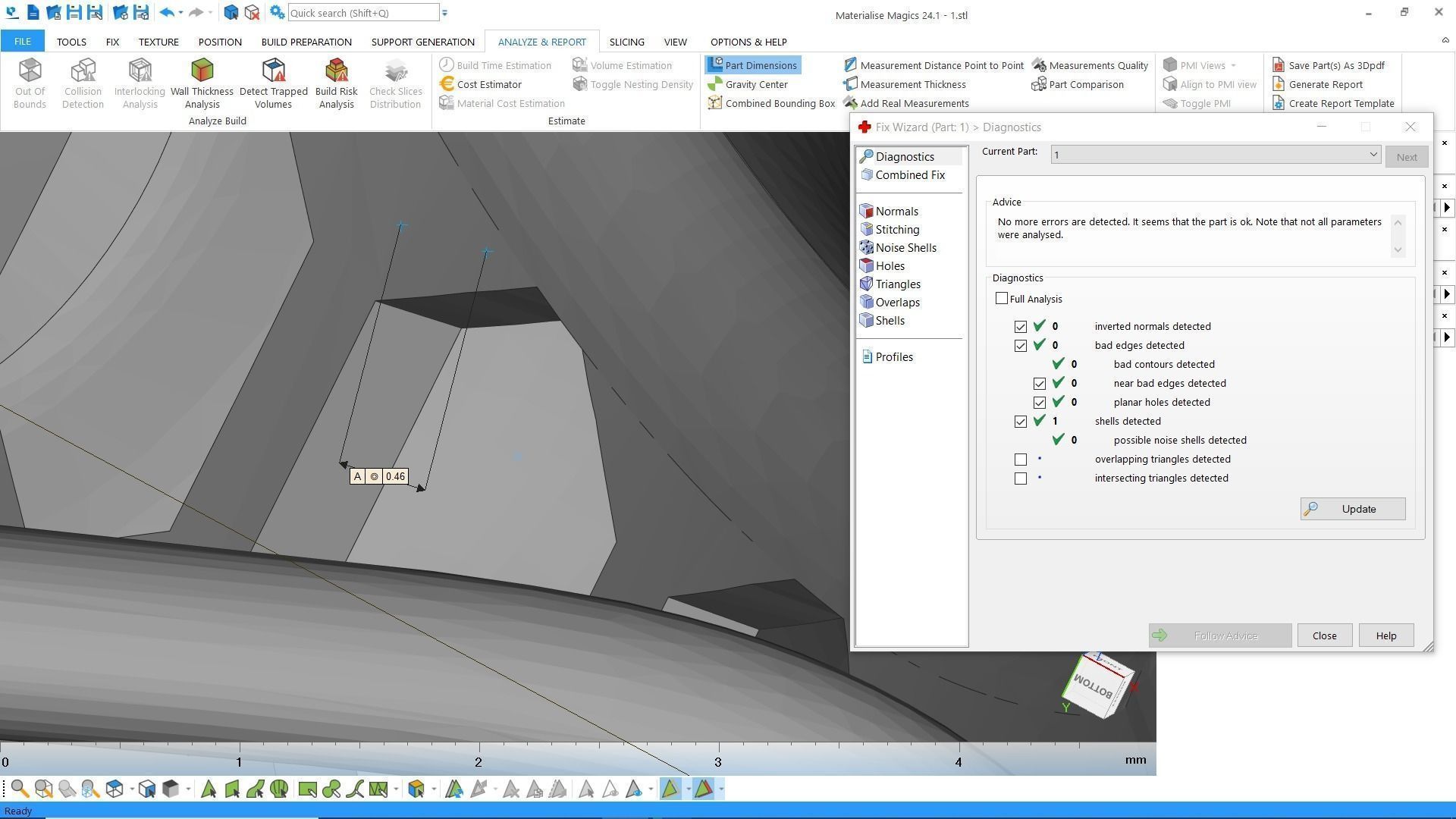Open the quick search options dropdown arrow
1456x819 pixels.
point(445,13)
